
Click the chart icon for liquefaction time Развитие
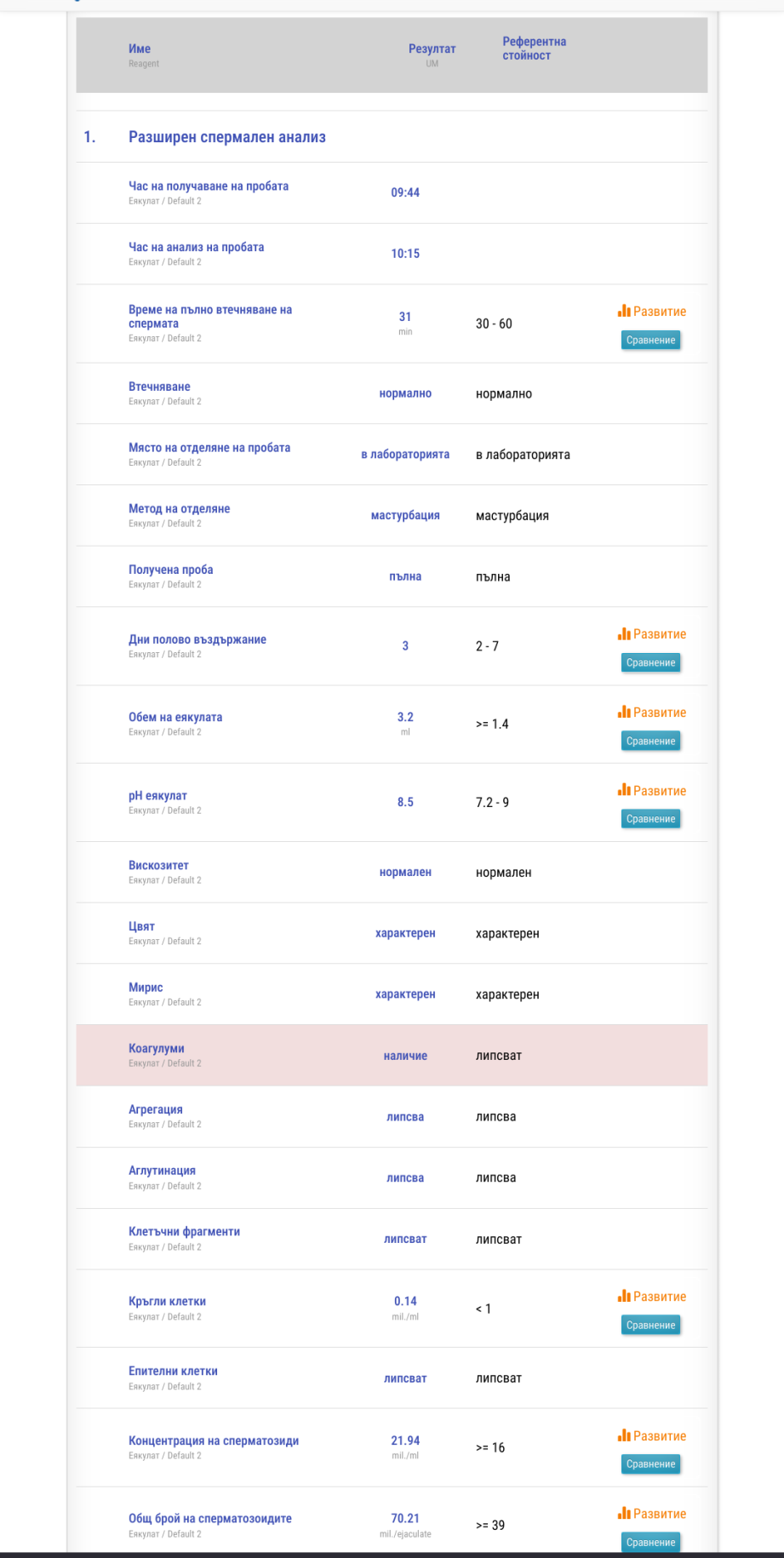(x=624, y=312)
